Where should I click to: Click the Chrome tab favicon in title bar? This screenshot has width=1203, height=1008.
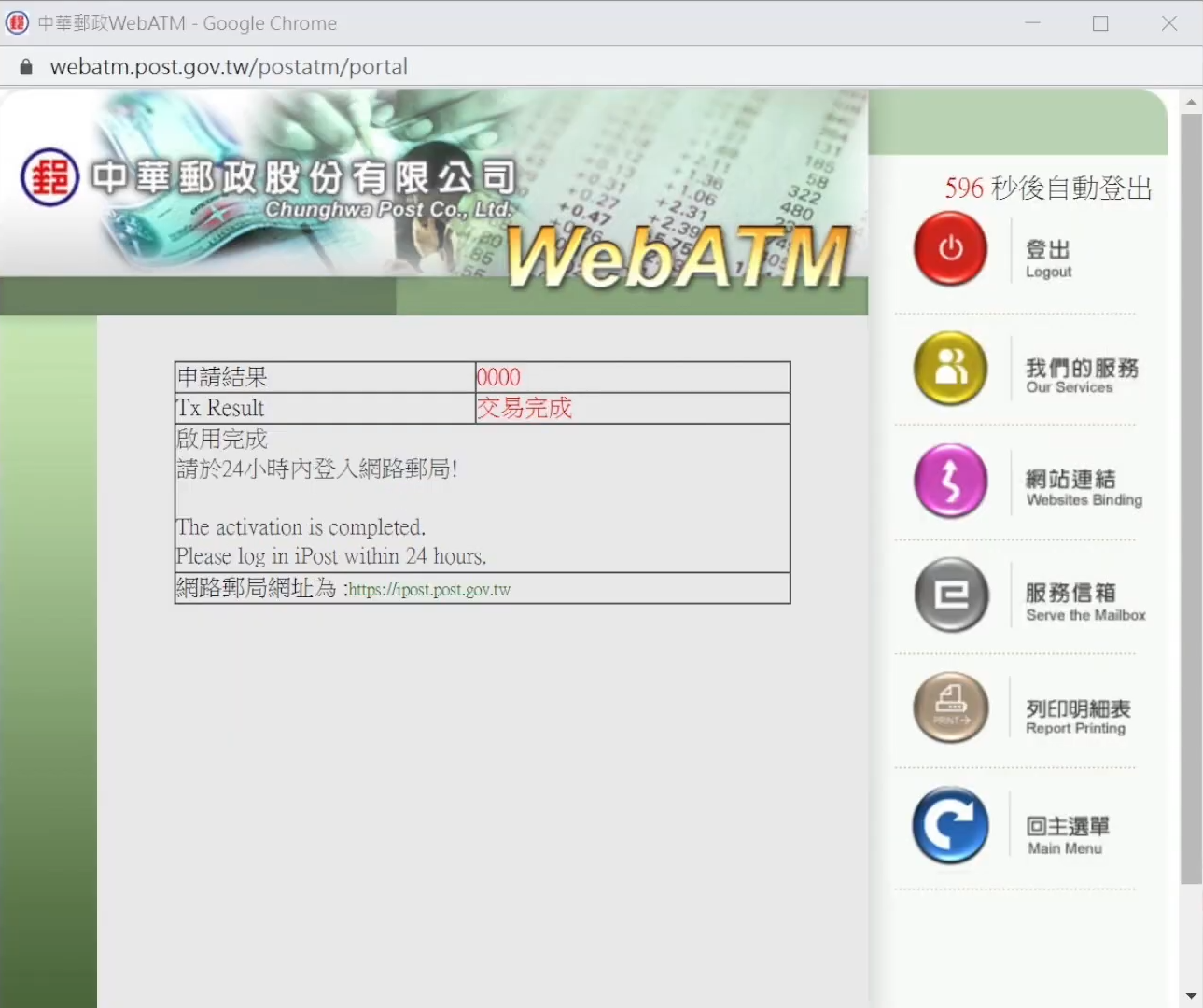pyautogui.click(x=17, y=22)
